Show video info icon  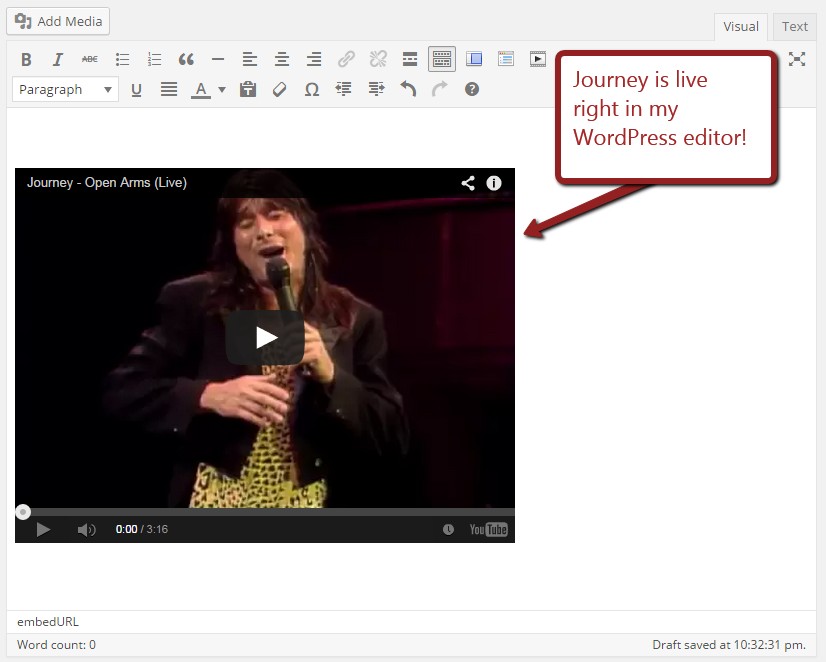(x=494, y=183)
